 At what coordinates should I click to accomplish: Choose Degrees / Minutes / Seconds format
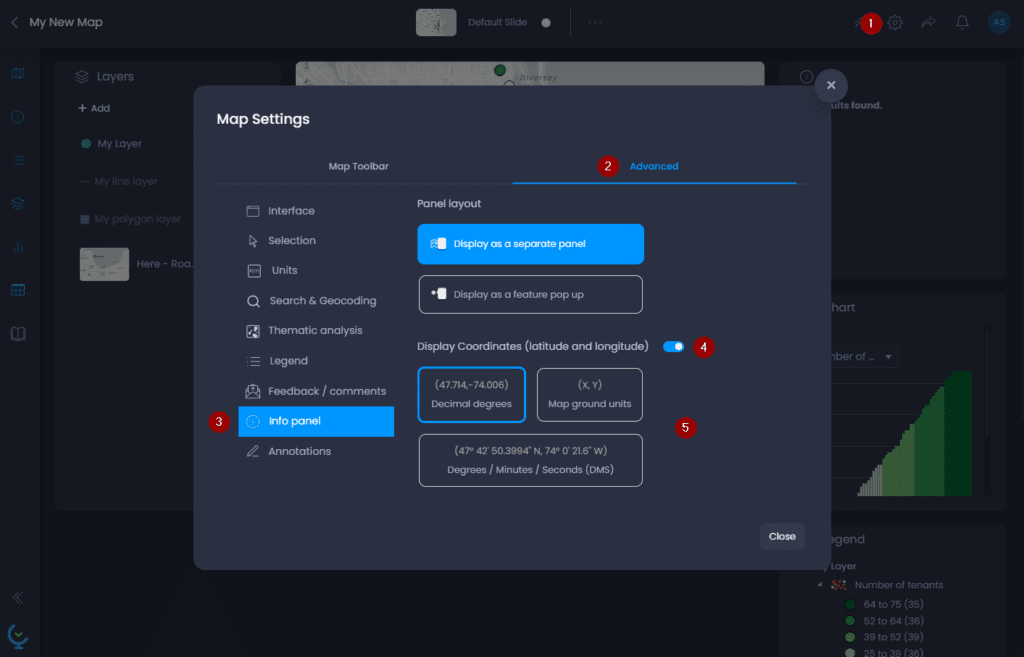530,460
